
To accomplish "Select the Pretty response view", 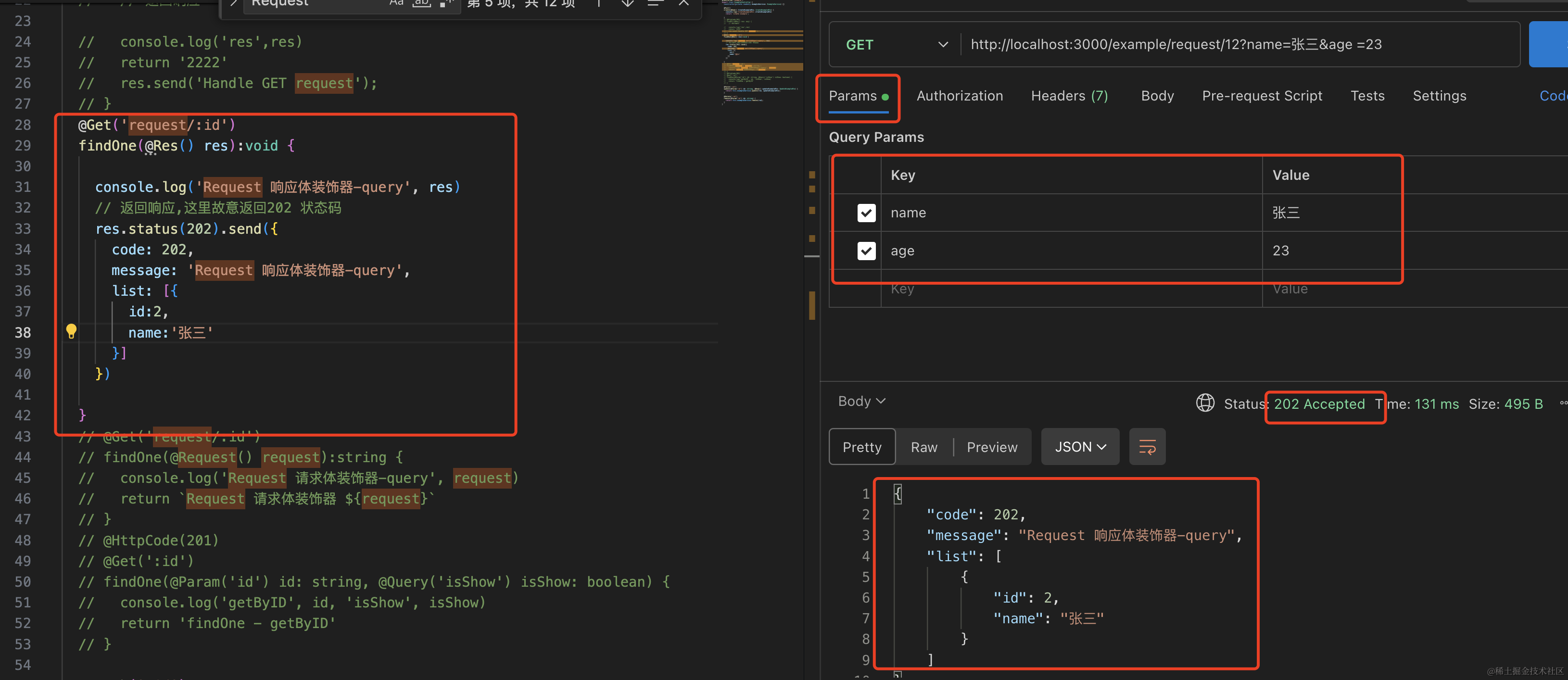I will pyautogui.click(x=862, y=447).
